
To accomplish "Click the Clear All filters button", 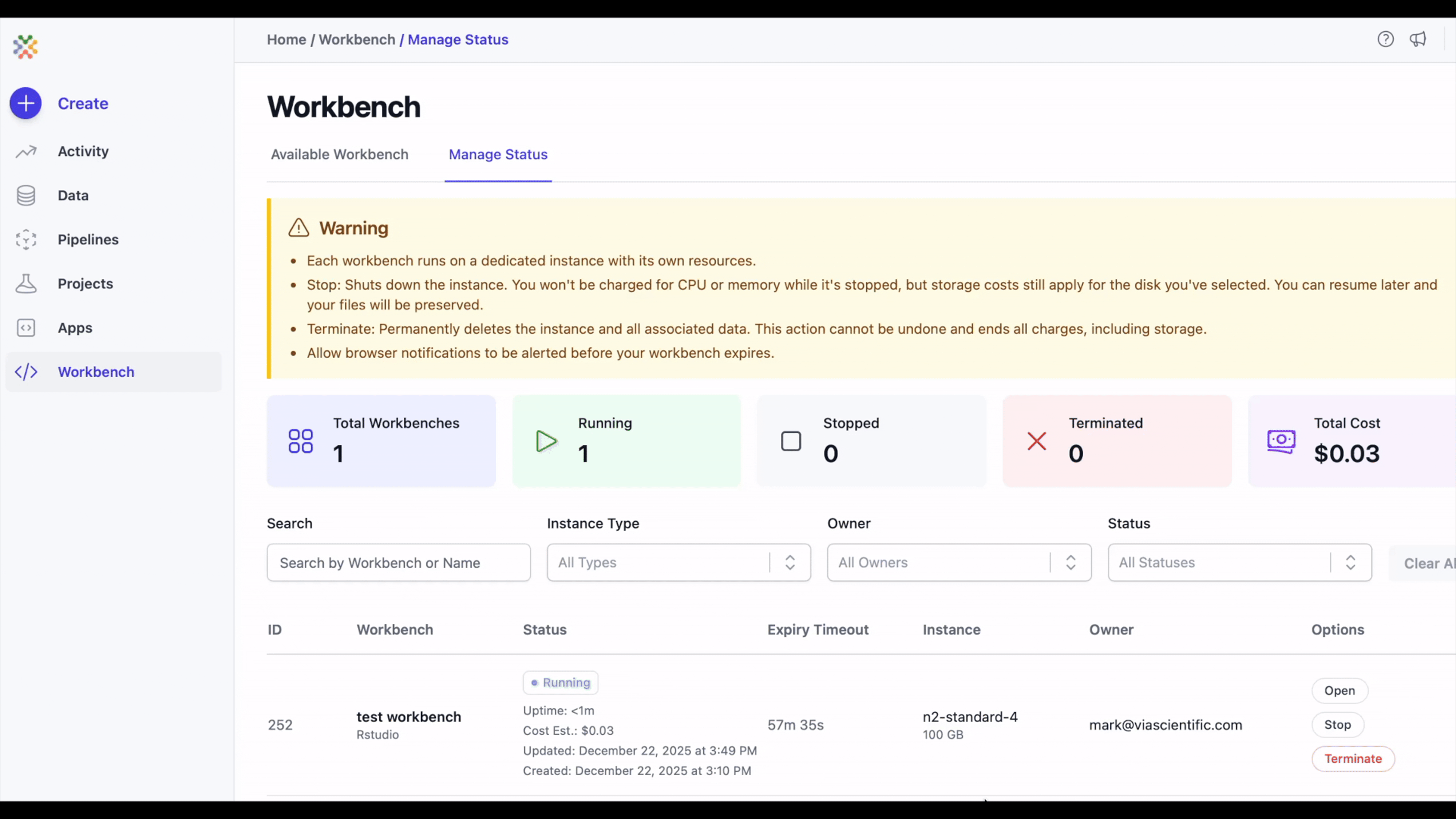I will (x=1422, y=563).
